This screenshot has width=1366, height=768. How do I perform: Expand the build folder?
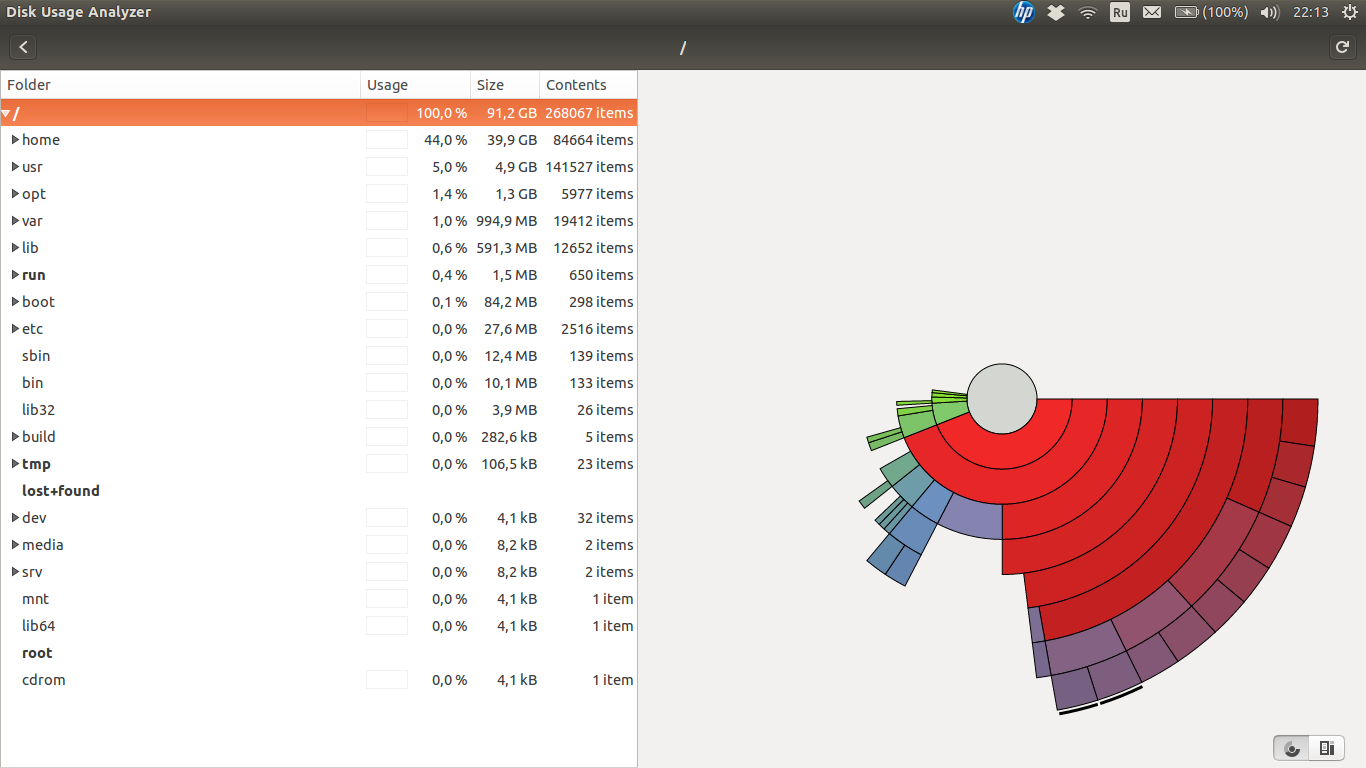pyautogui.click(x=15, y=437)
